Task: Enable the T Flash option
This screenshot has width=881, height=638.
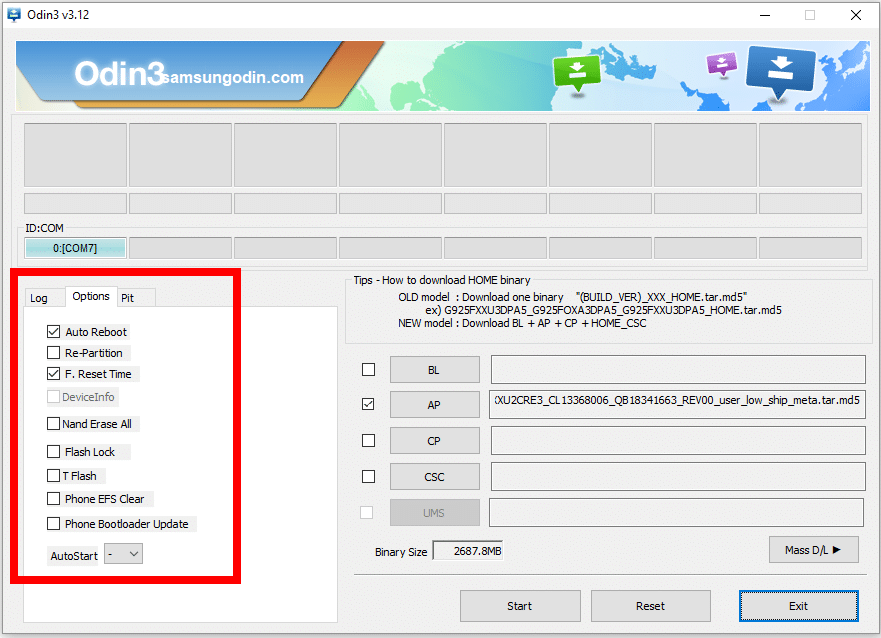Action: [x=53, y=476]
